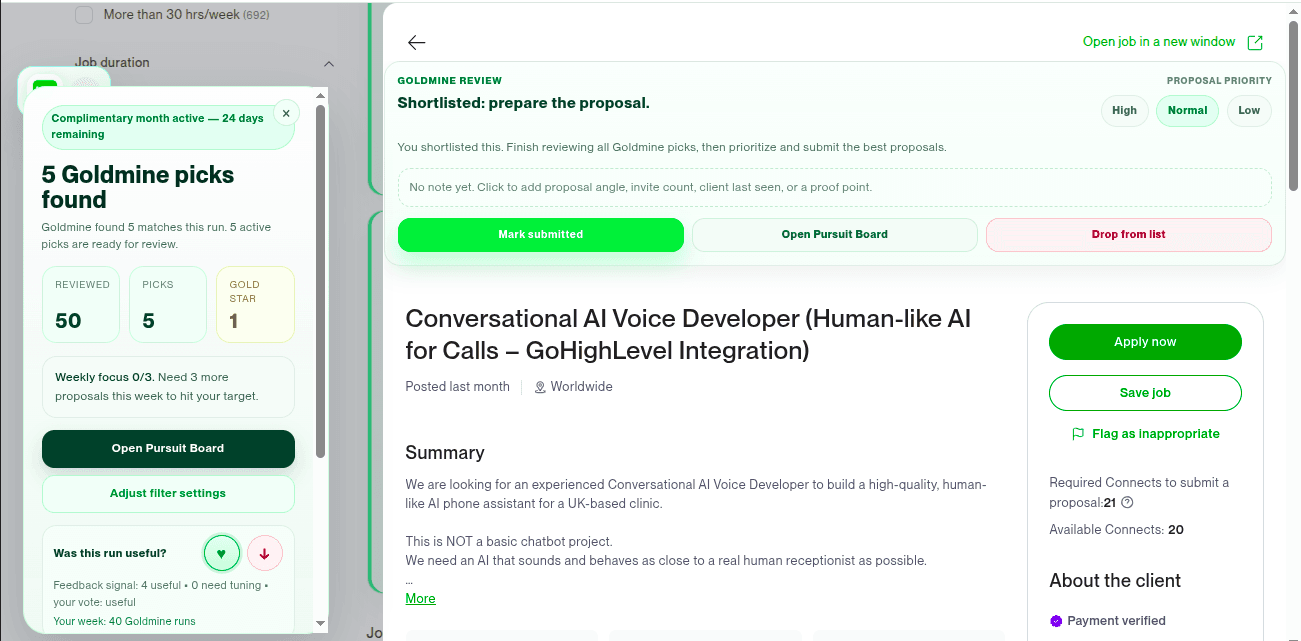
Task: Click the Gold Star 1 stat card
Action: [256, 304]
